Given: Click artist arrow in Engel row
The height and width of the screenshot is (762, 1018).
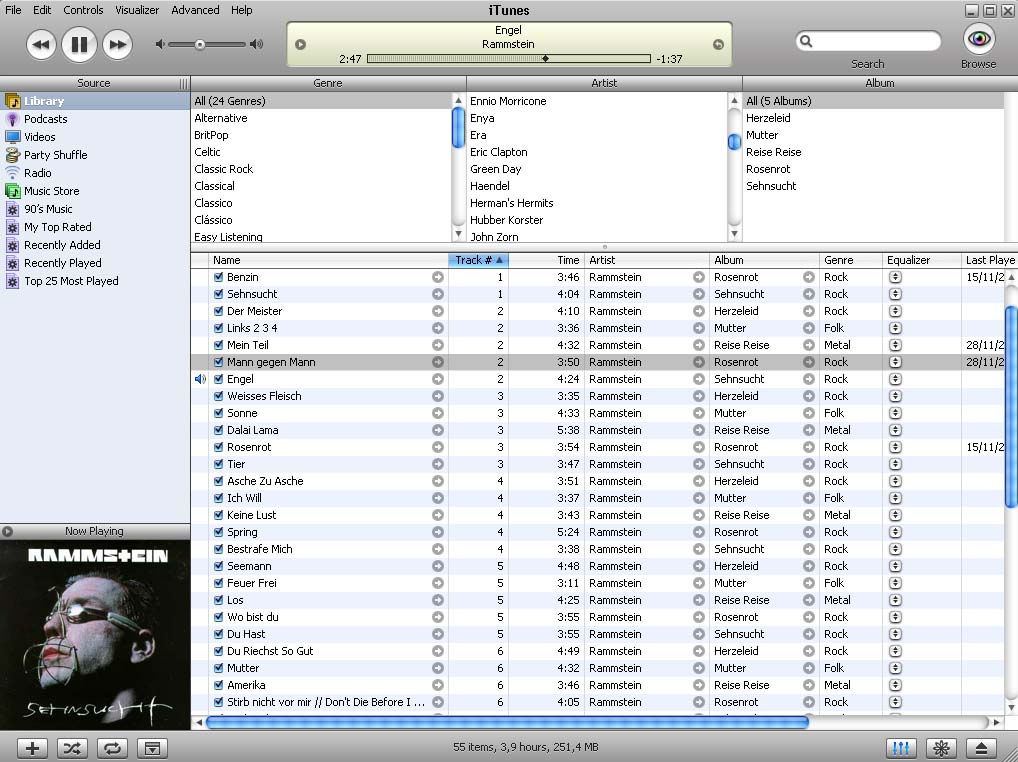Looking at the screenshot, I should pyautogui.click(x=699, y=379).
